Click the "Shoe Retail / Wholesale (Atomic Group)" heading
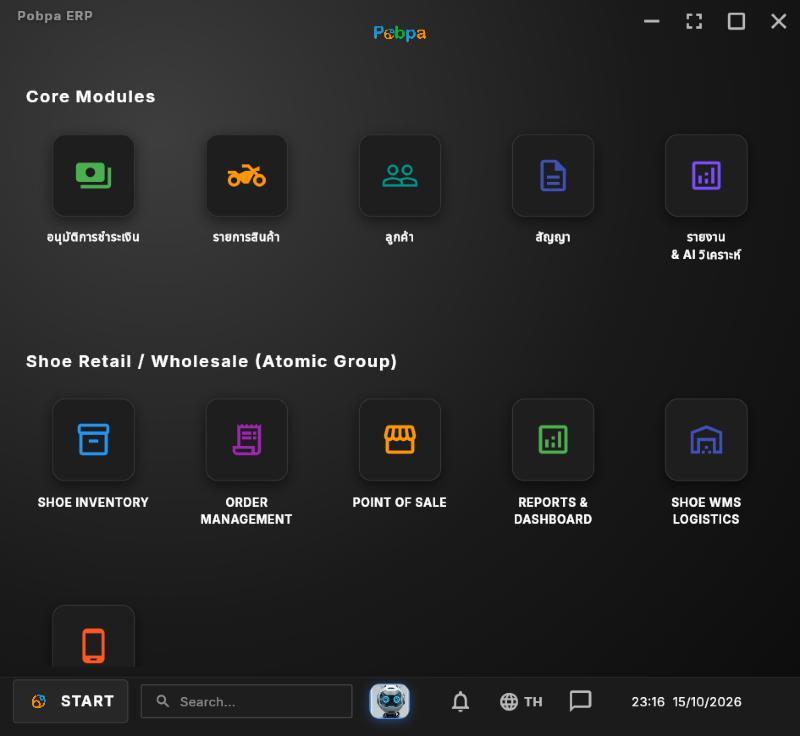Image resolution: width=800 pixels, height=736 pixels. pos(211,361)
